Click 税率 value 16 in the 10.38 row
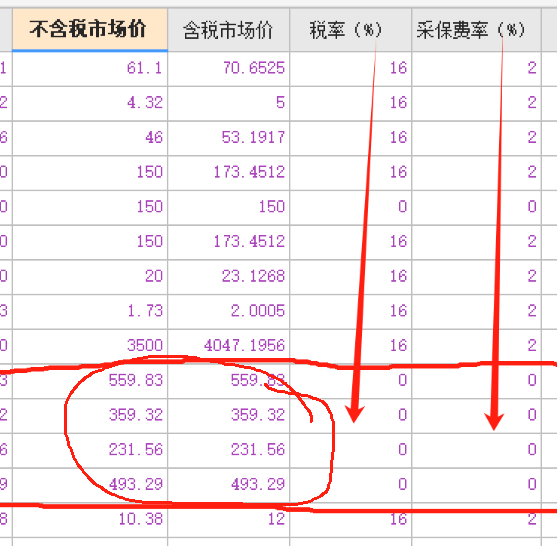Image resolution: width=557 pixels, height=546 pixels. tap(351, 519)
